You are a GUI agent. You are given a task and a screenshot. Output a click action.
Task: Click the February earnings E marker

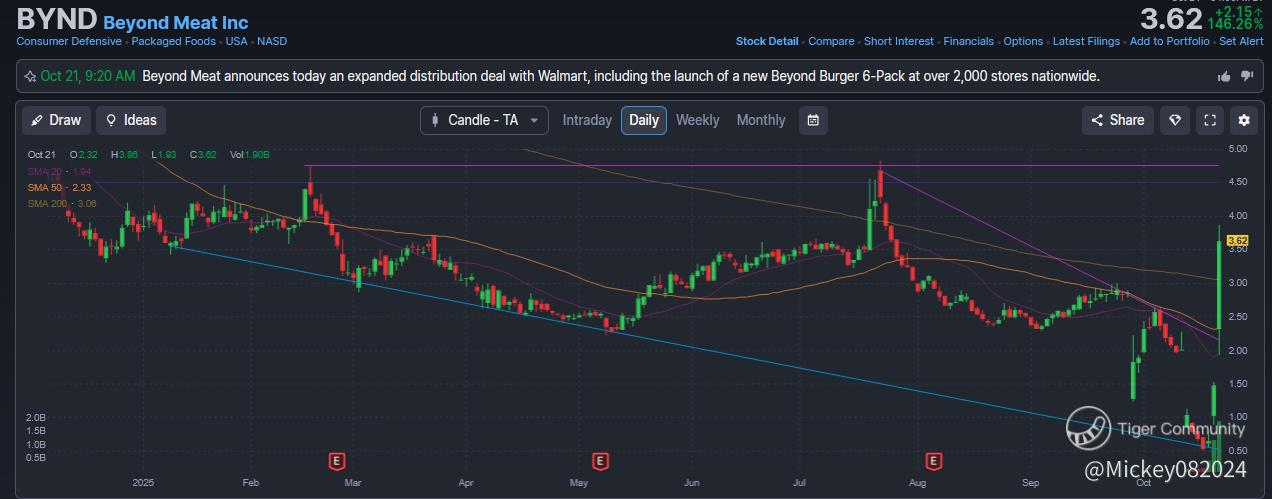(337, 461)
